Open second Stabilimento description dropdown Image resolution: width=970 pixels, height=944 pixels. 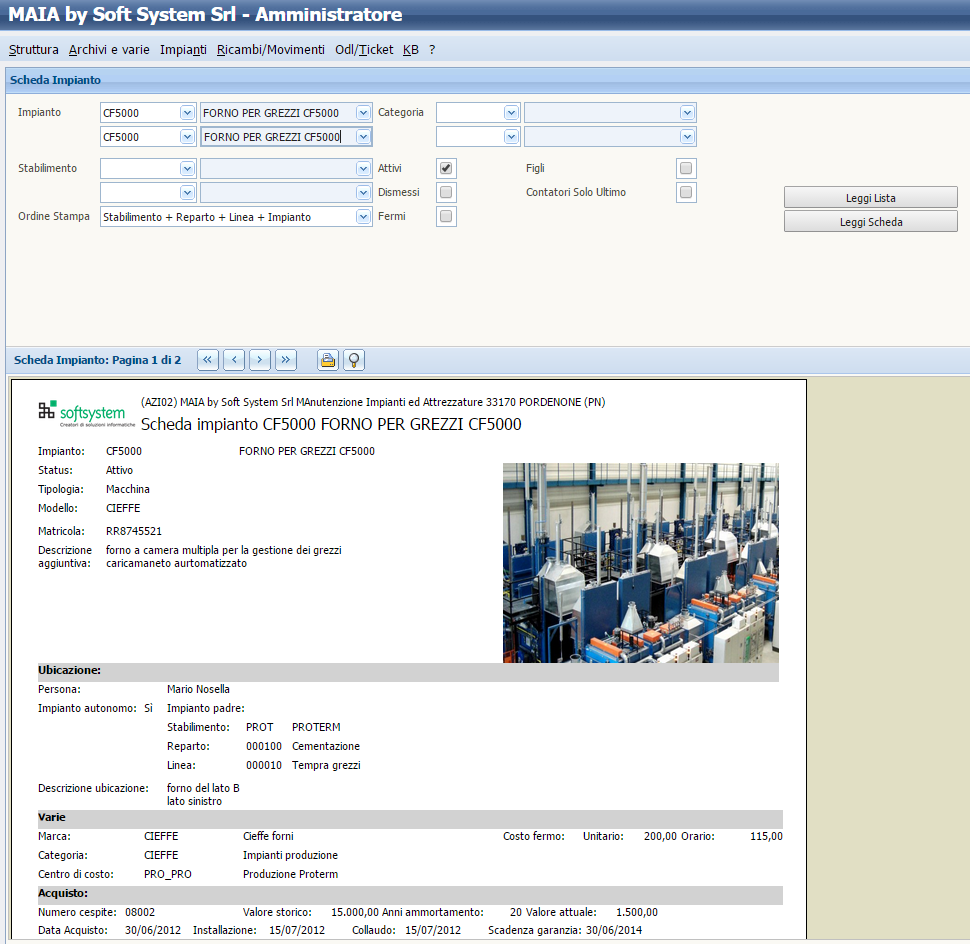(x=363, y=192)
